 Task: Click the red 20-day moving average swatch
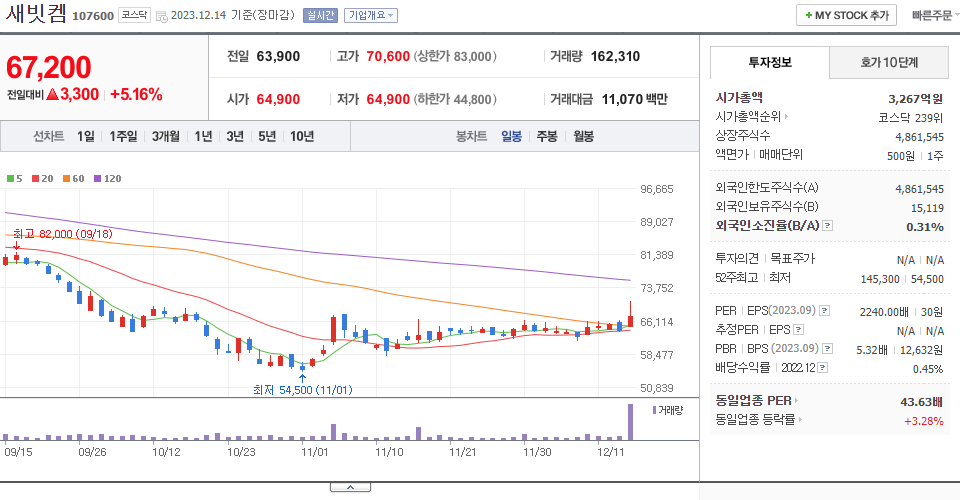[36, 179]
